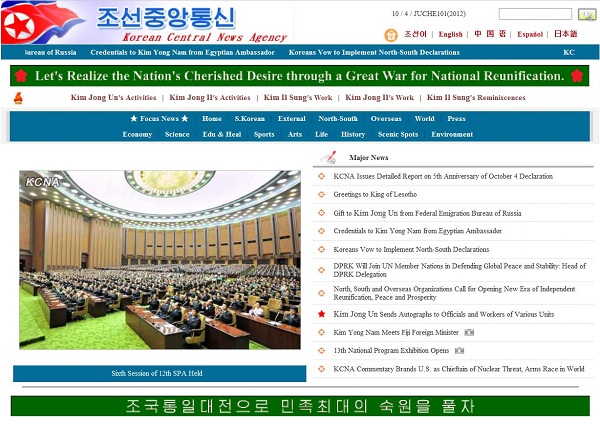Open Greetings to King of Lesotho article
Image resolution: width=600 pixels, height=427 pixels.
tap(375, 194)
